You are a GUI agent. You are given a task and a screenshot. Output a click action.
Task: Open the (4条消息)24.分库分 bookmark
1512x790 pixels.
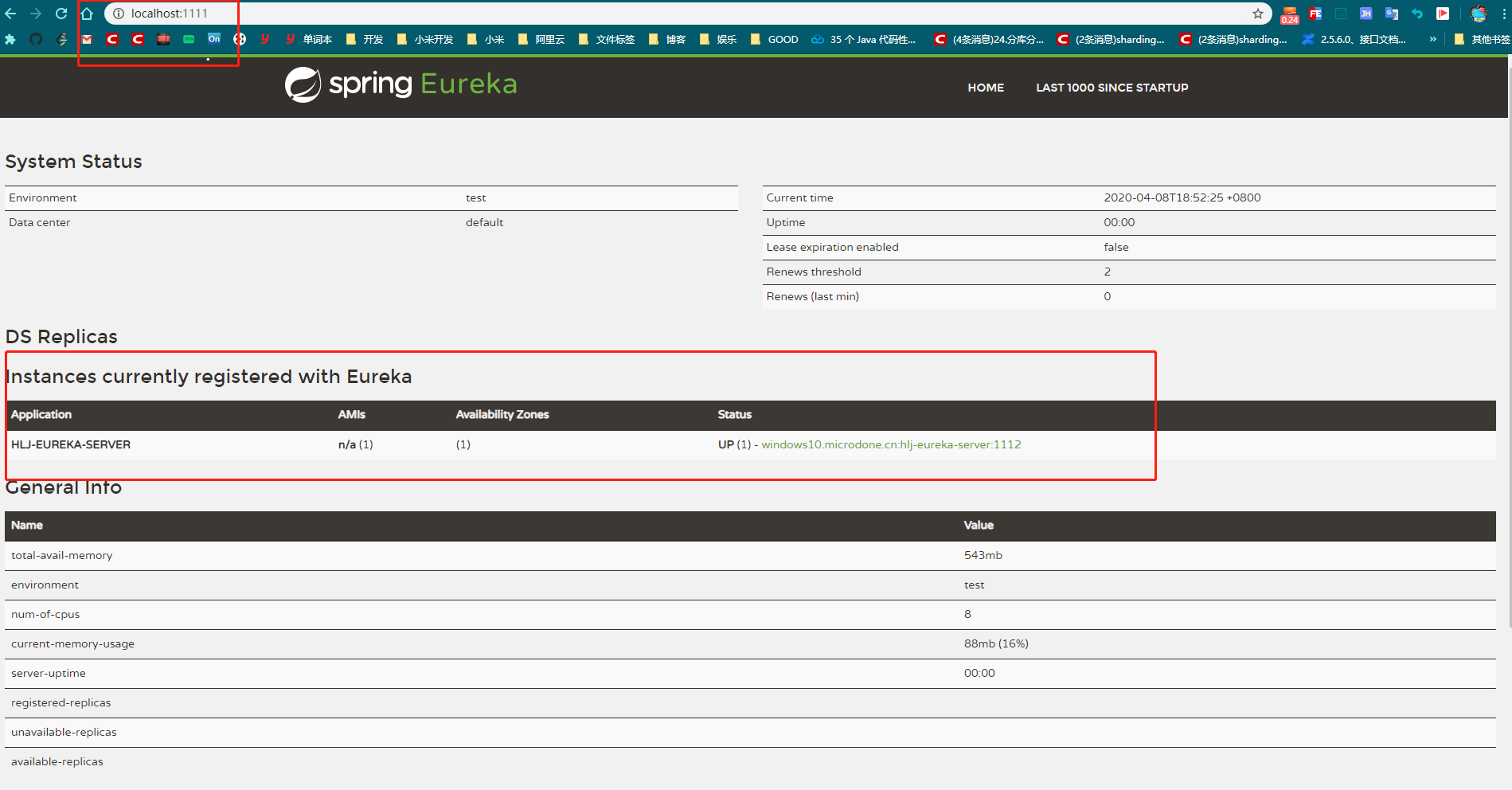[x=989, y=39]
